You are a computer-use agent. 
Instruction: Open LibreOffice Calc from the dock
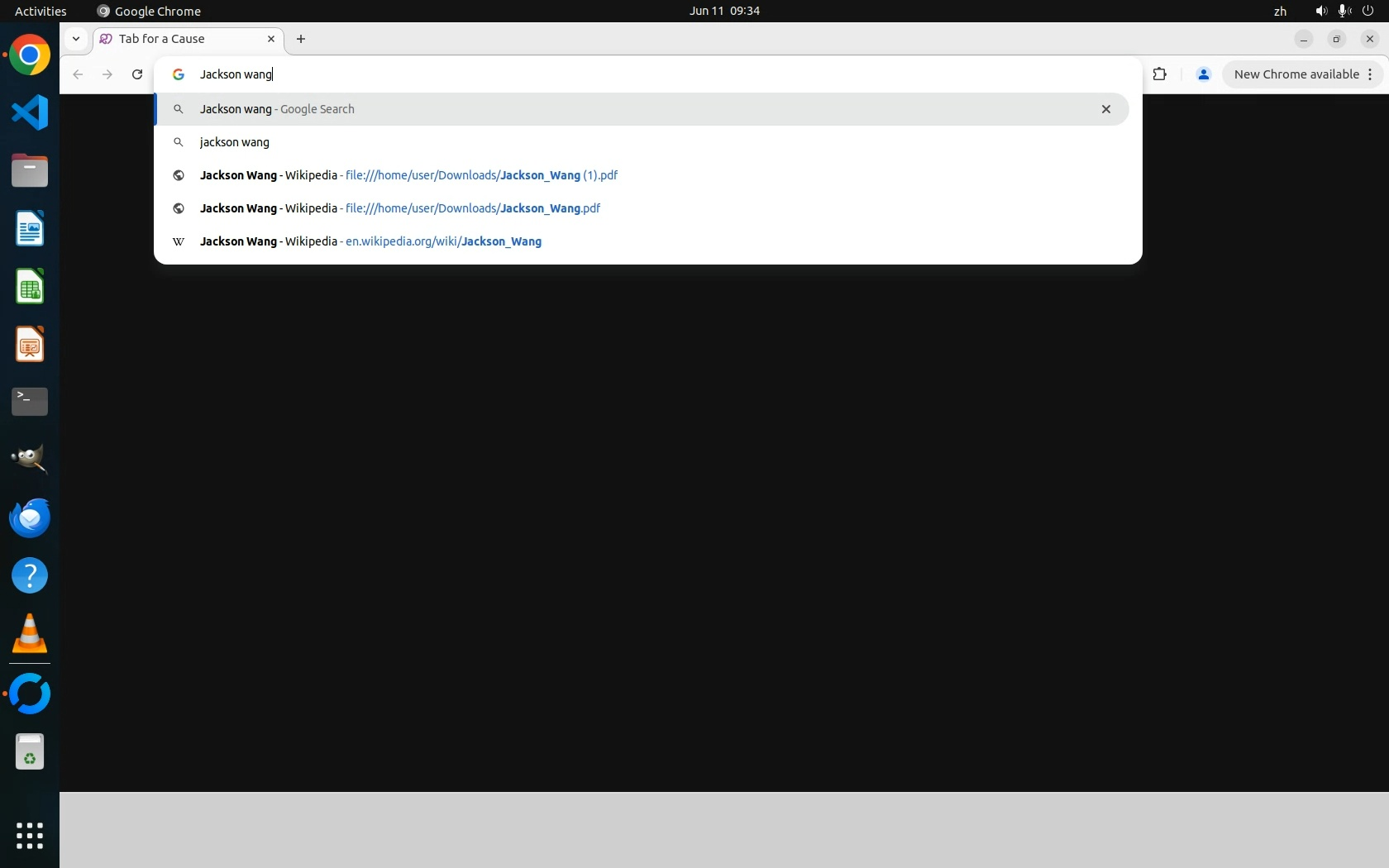click(x=30, y=287)
